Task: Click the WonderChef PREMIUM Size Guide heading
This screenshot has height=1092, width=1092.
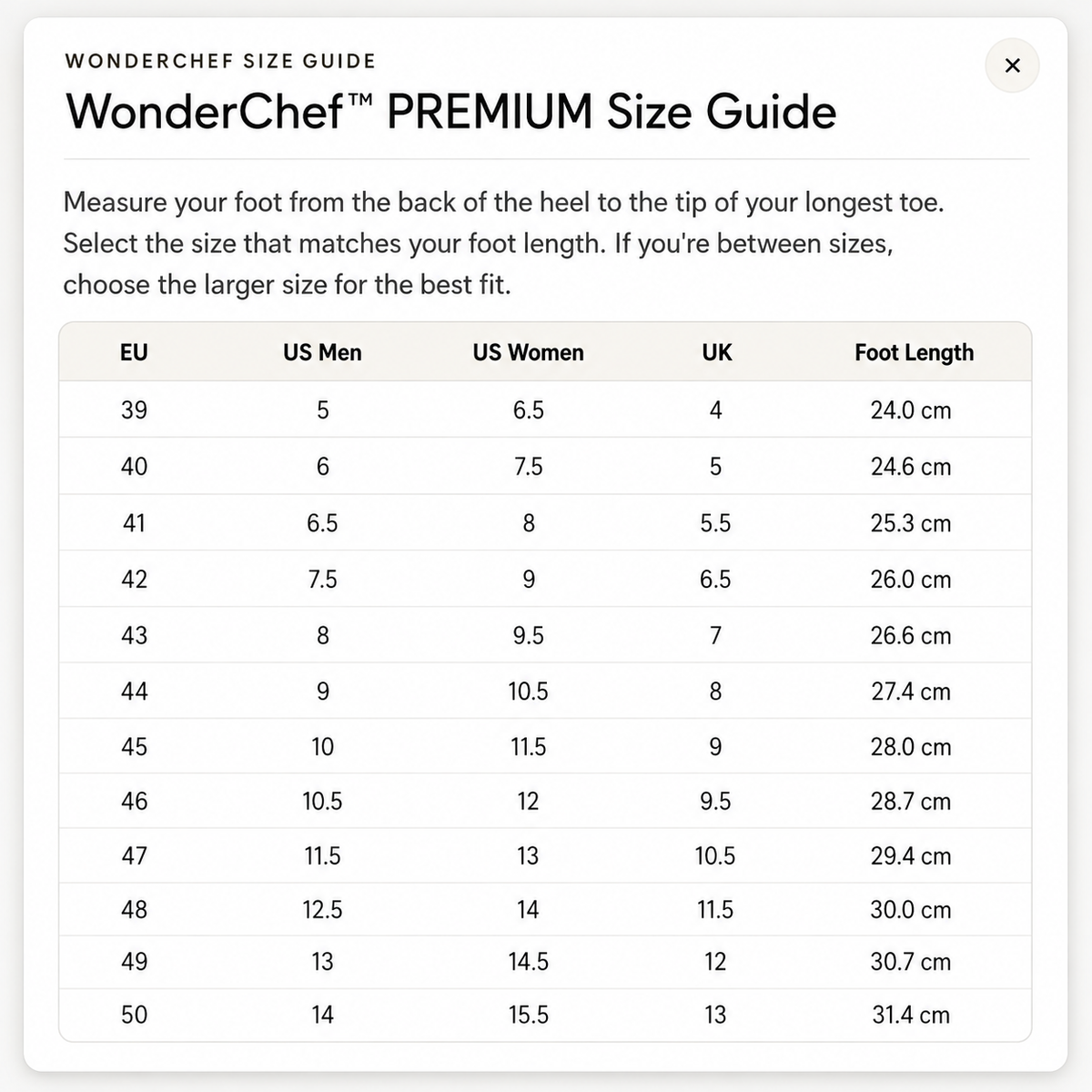Action: (450, 112)
